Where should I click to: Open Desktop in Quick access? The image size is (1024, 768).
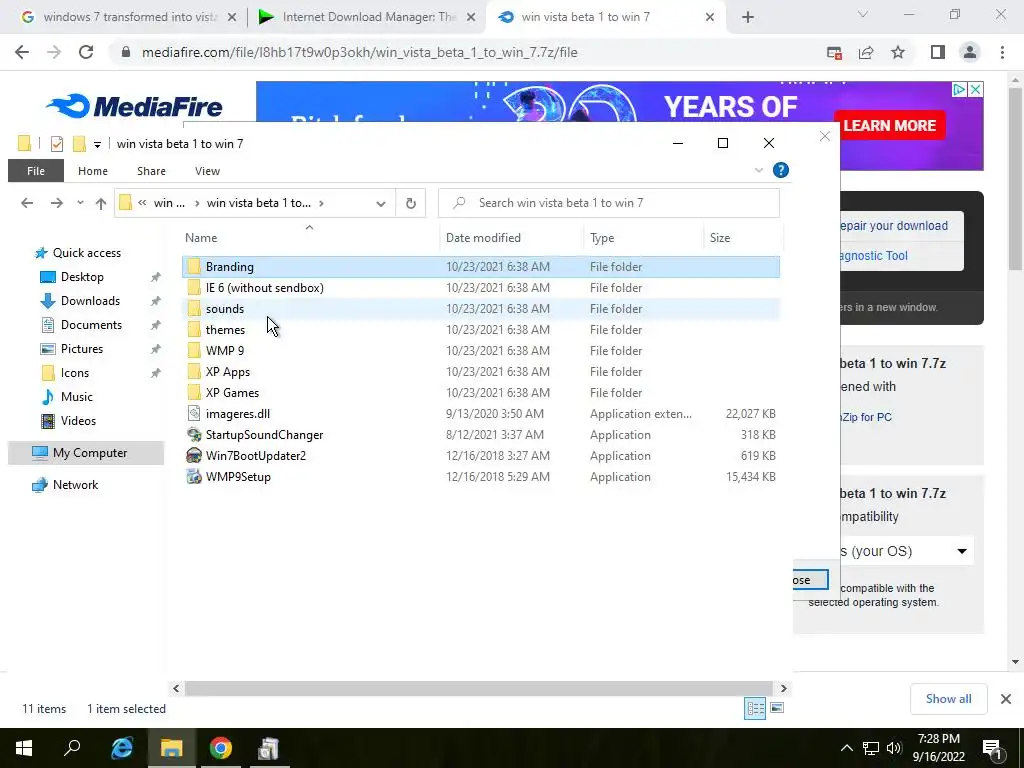[x=82, y=277]
